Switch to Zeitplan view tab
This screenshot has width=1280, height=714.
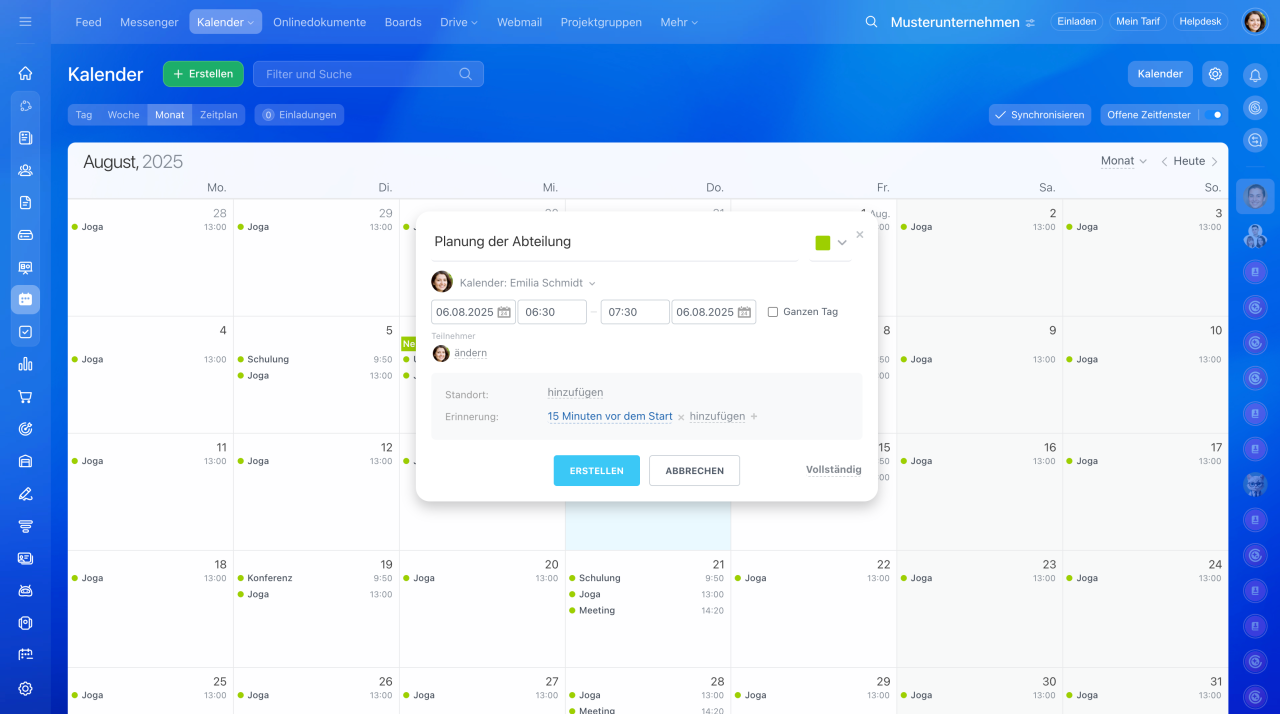[219, 115]
